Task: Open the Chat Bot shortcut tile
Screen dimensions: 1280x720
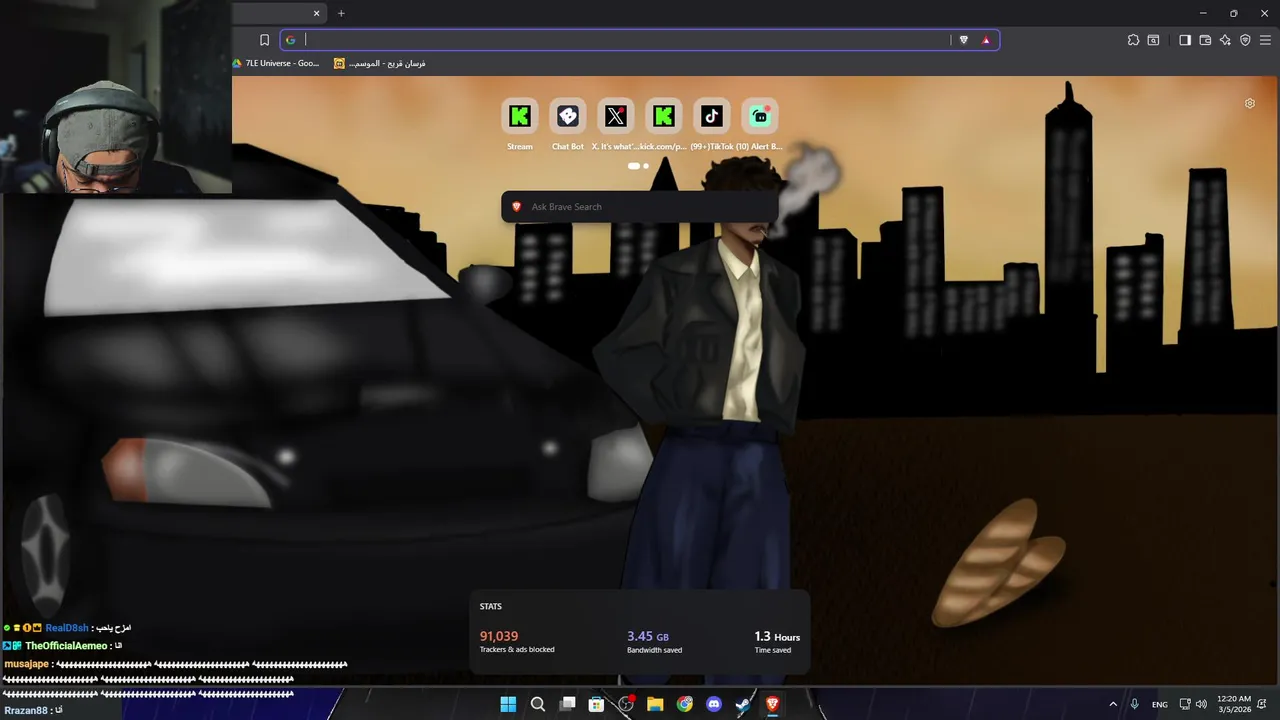Action: 568,116
